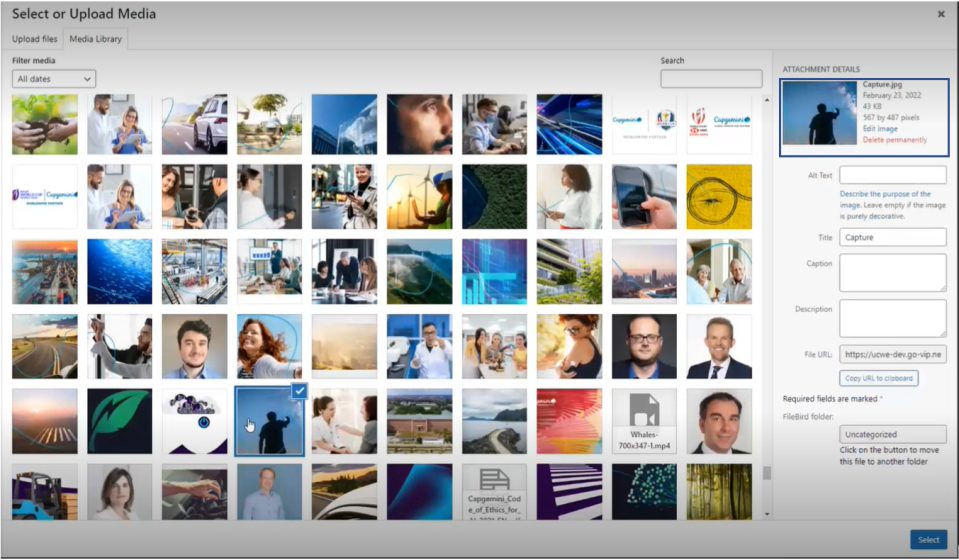Select the wind turbines sunset thumbnail
The height and width of the screenshot is (560, 959).
point(419,197)
